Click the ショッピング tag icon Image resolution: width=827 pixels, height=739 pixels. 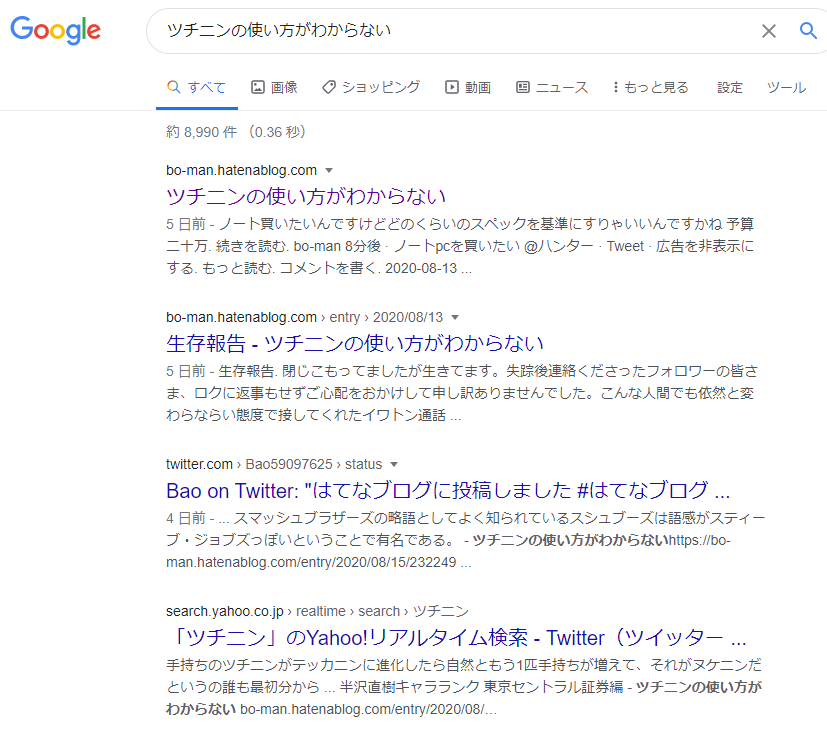[x=329, y=87]
